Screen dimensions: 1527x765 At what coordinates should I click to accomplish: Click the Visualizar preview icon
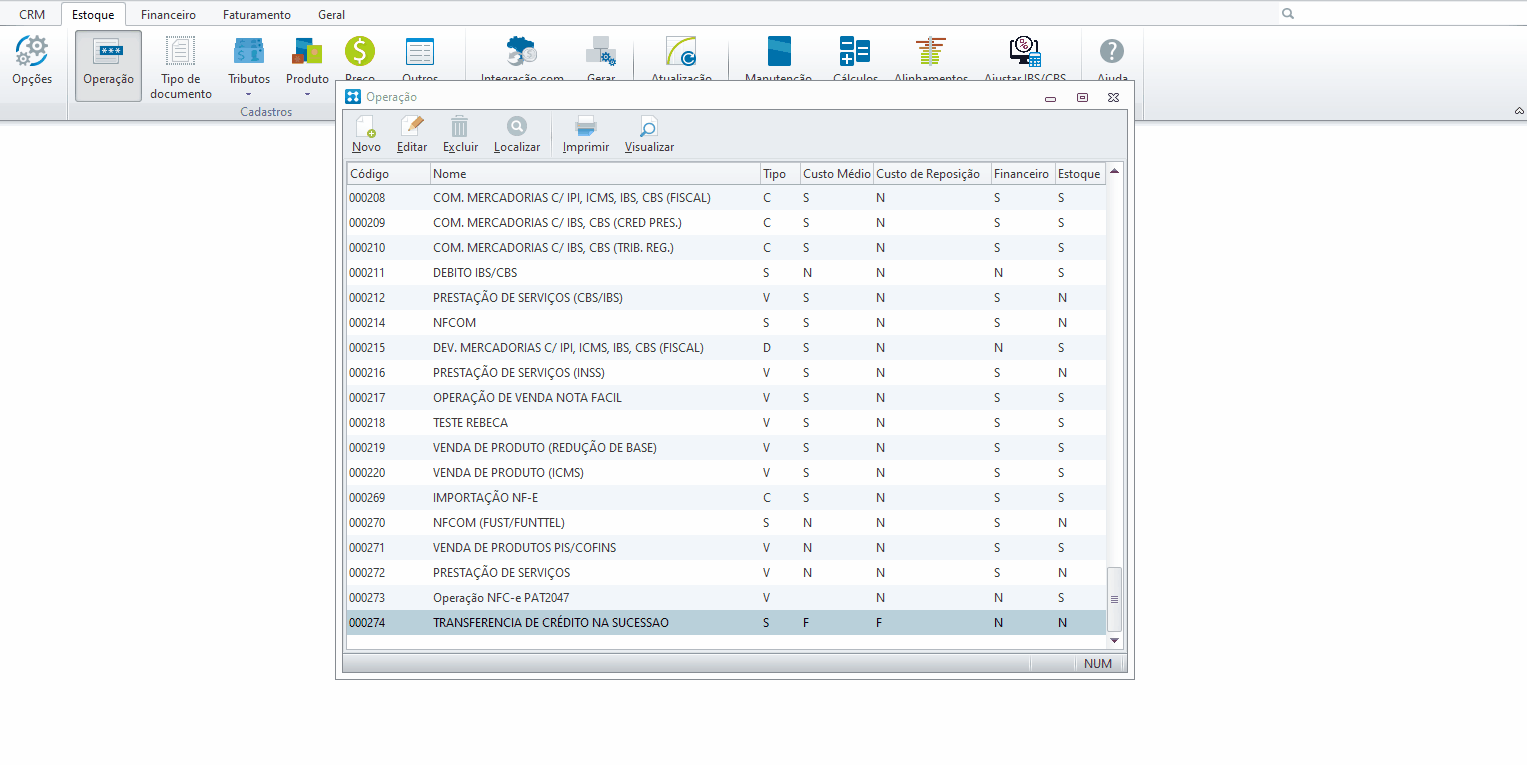(649, 126)
